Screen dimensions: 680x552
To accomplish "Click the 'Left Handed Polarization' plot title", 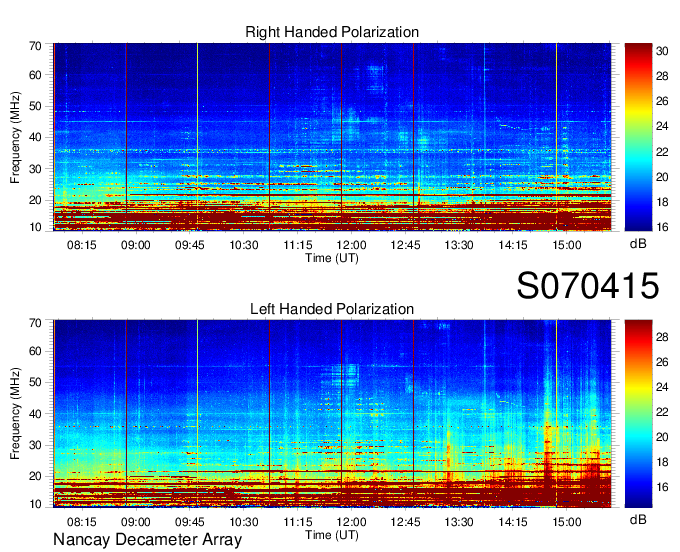I will [x=332, y=309].
